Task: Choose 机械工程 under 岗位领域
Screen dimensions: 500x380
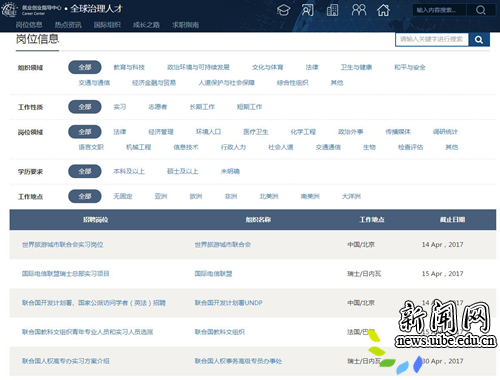Action: (139, 147)
